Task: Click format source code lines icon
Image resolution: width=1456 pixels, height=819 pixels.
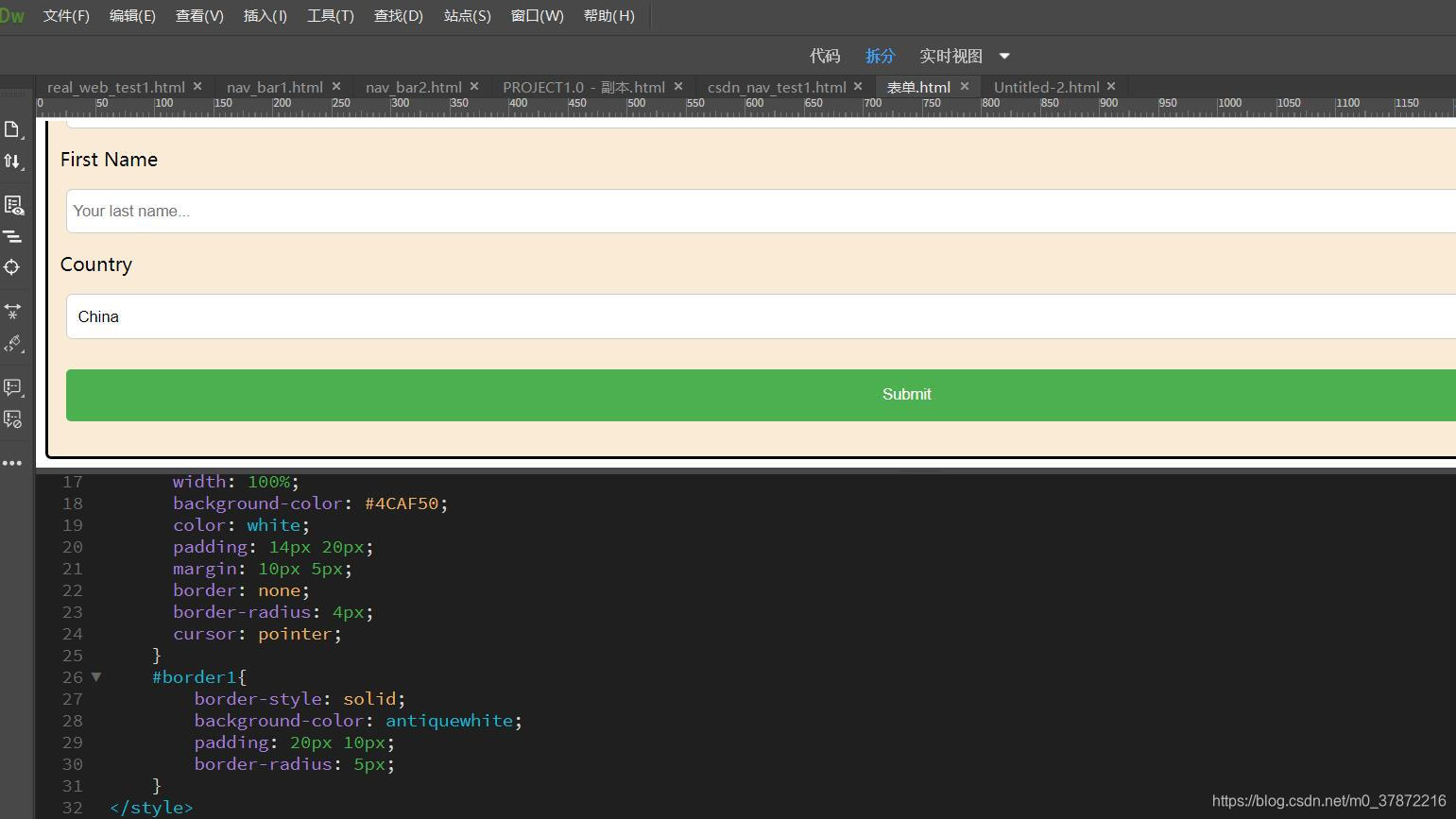Action: [12, 236]
